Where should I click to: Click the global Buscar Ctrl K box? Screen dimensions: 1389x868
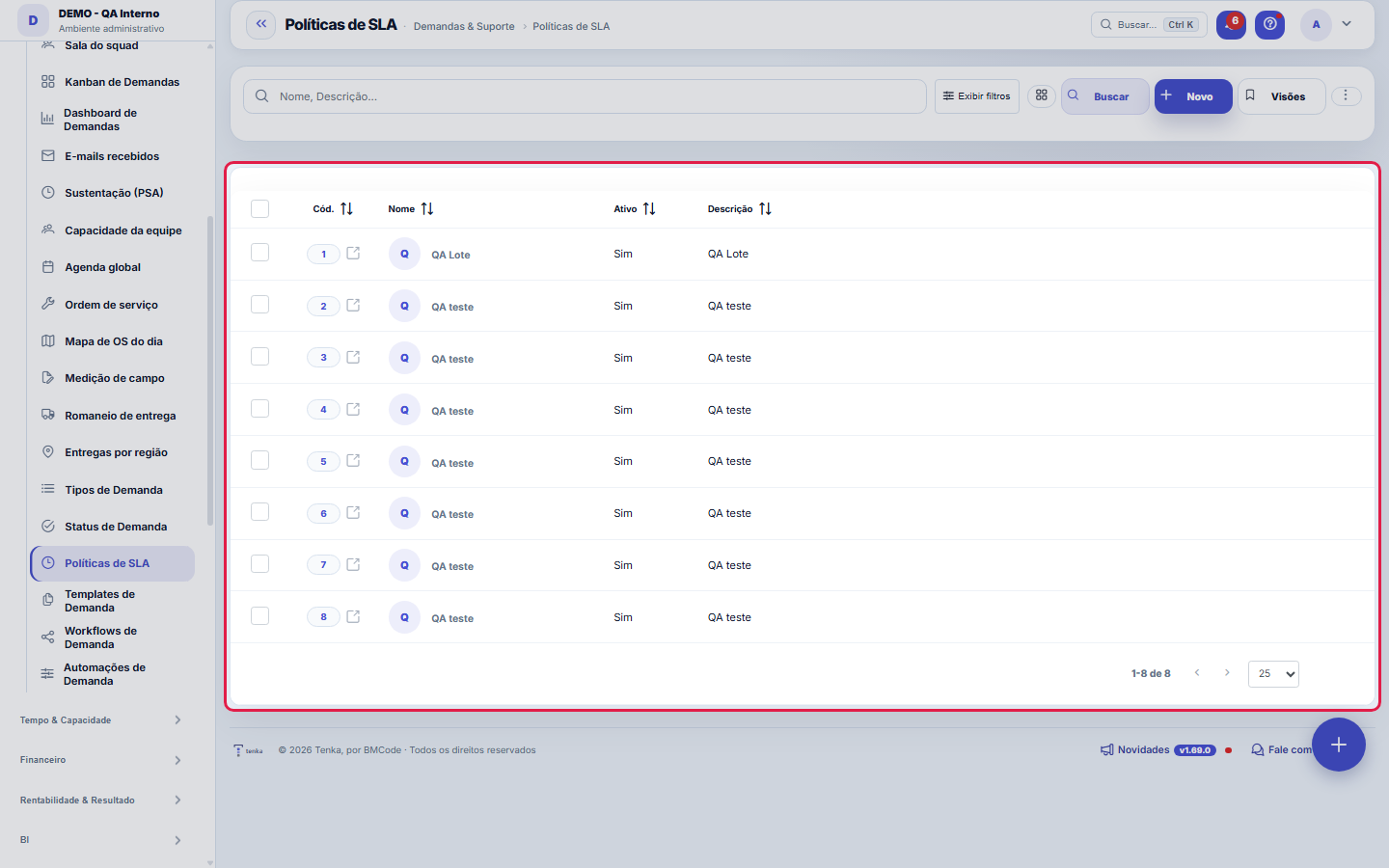tap(1149, 24)
